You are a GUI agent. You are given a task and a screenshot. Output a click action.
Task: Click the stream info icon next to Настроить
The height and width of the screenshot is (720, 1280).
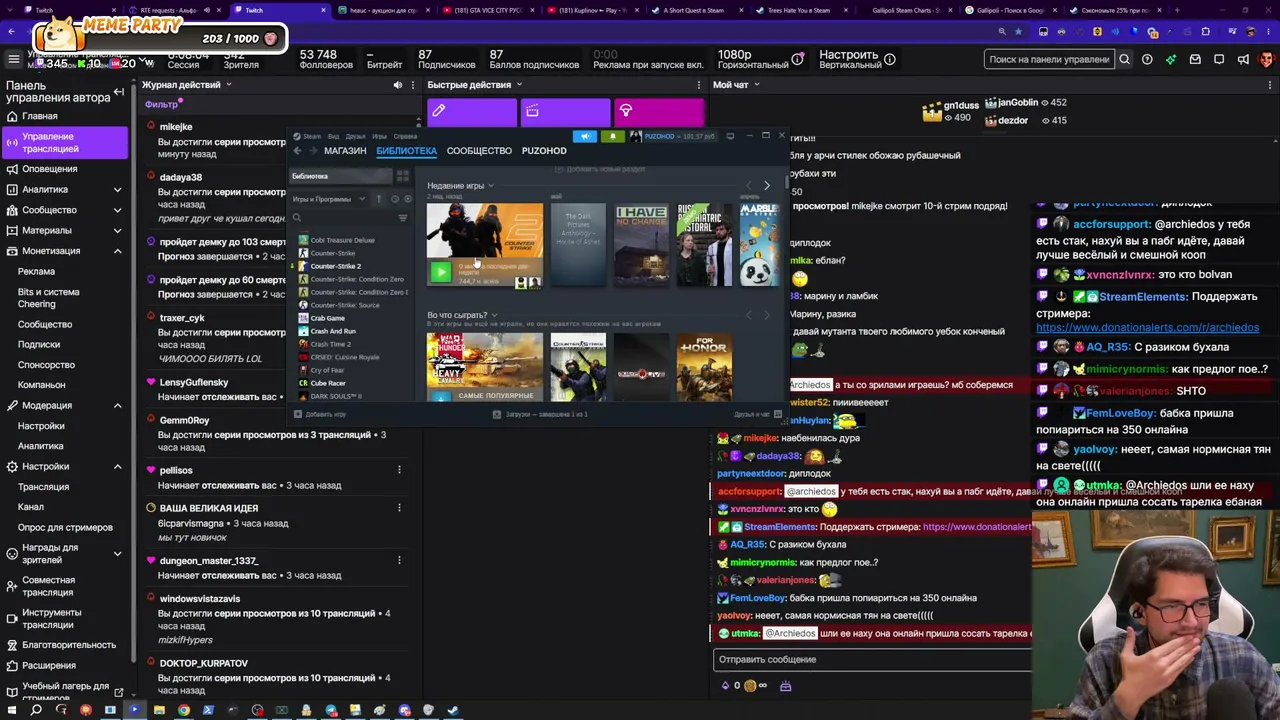[889, 59]
